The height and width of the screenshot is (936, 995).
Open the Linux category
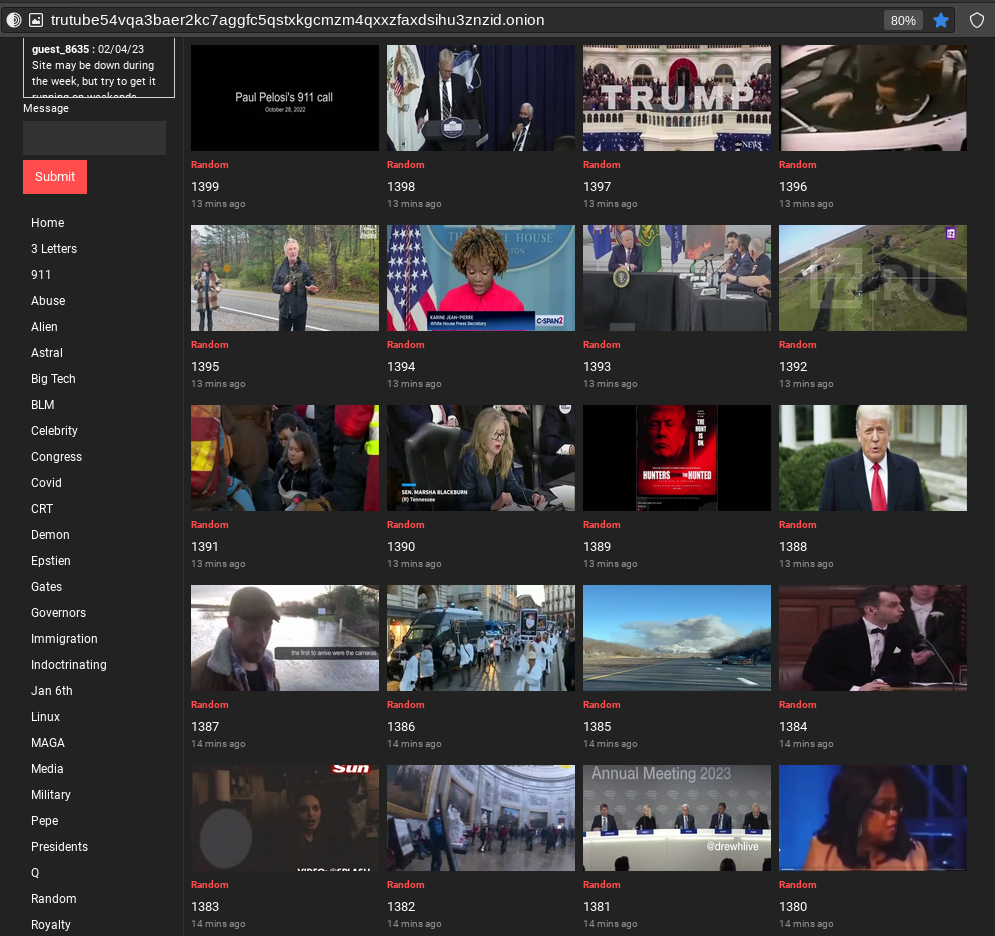[x=46, y=717]
